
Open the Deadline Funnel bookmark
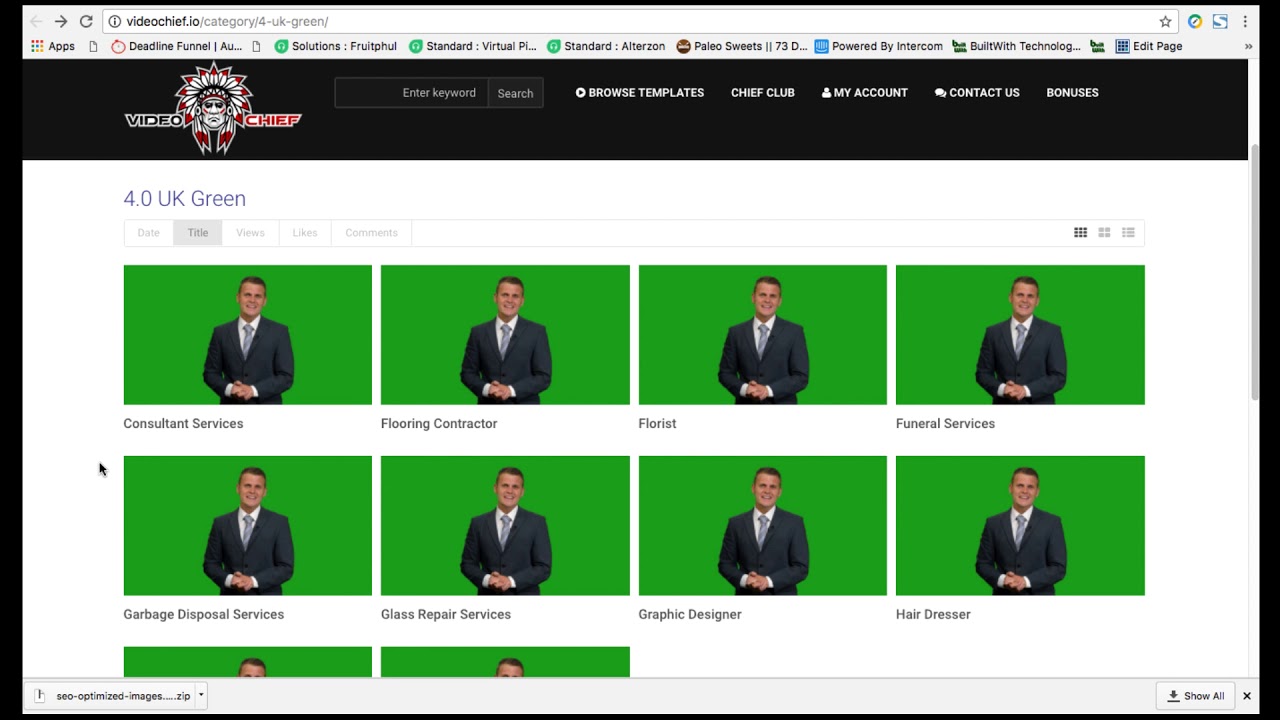pyautogui.click(x=177, y=46)
